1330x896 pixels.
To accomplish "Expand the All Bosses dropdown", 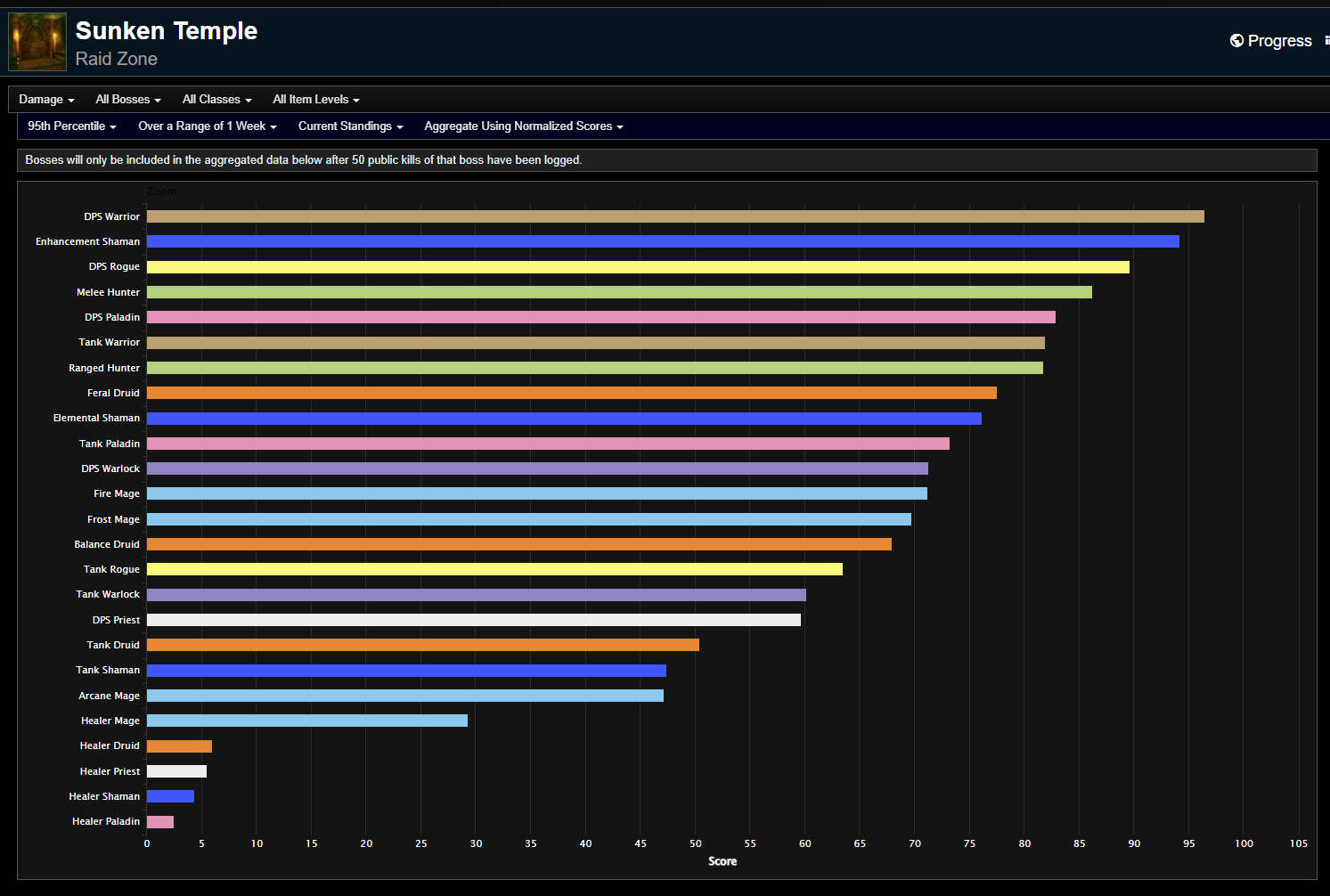I will click(x=128, y=100).
